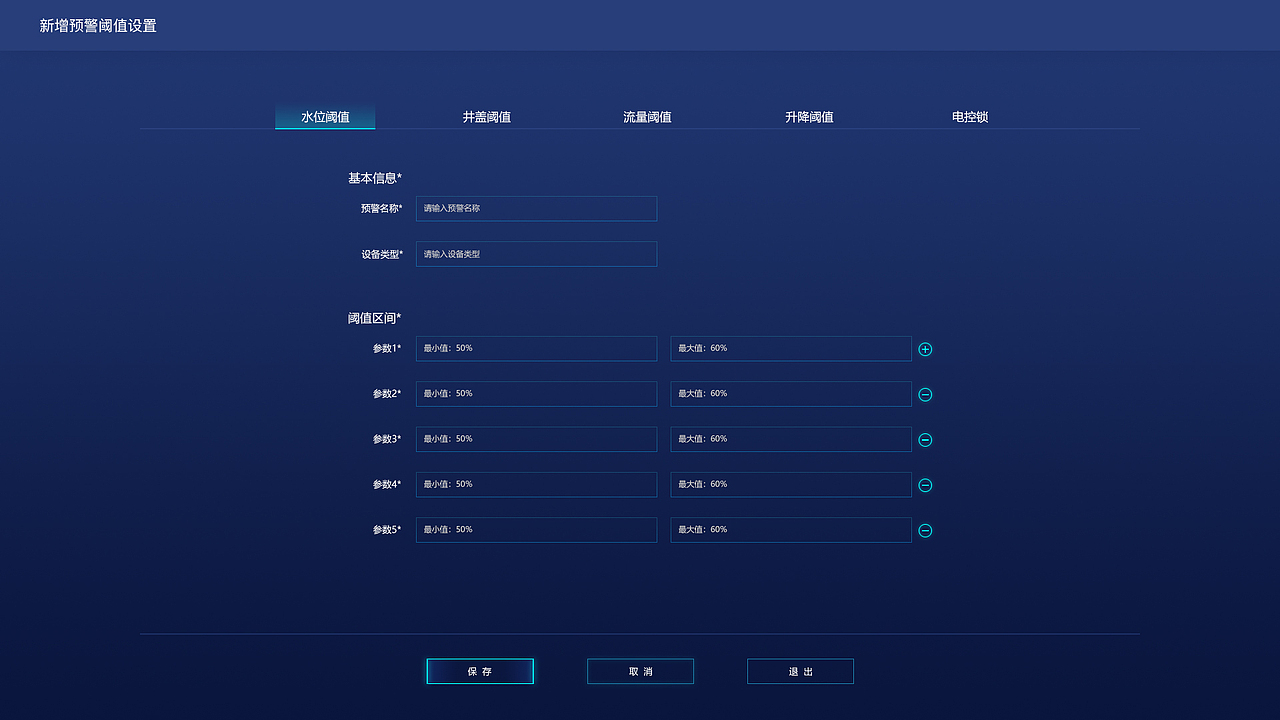Click 参数3 maximum value field

coord(791,439)
